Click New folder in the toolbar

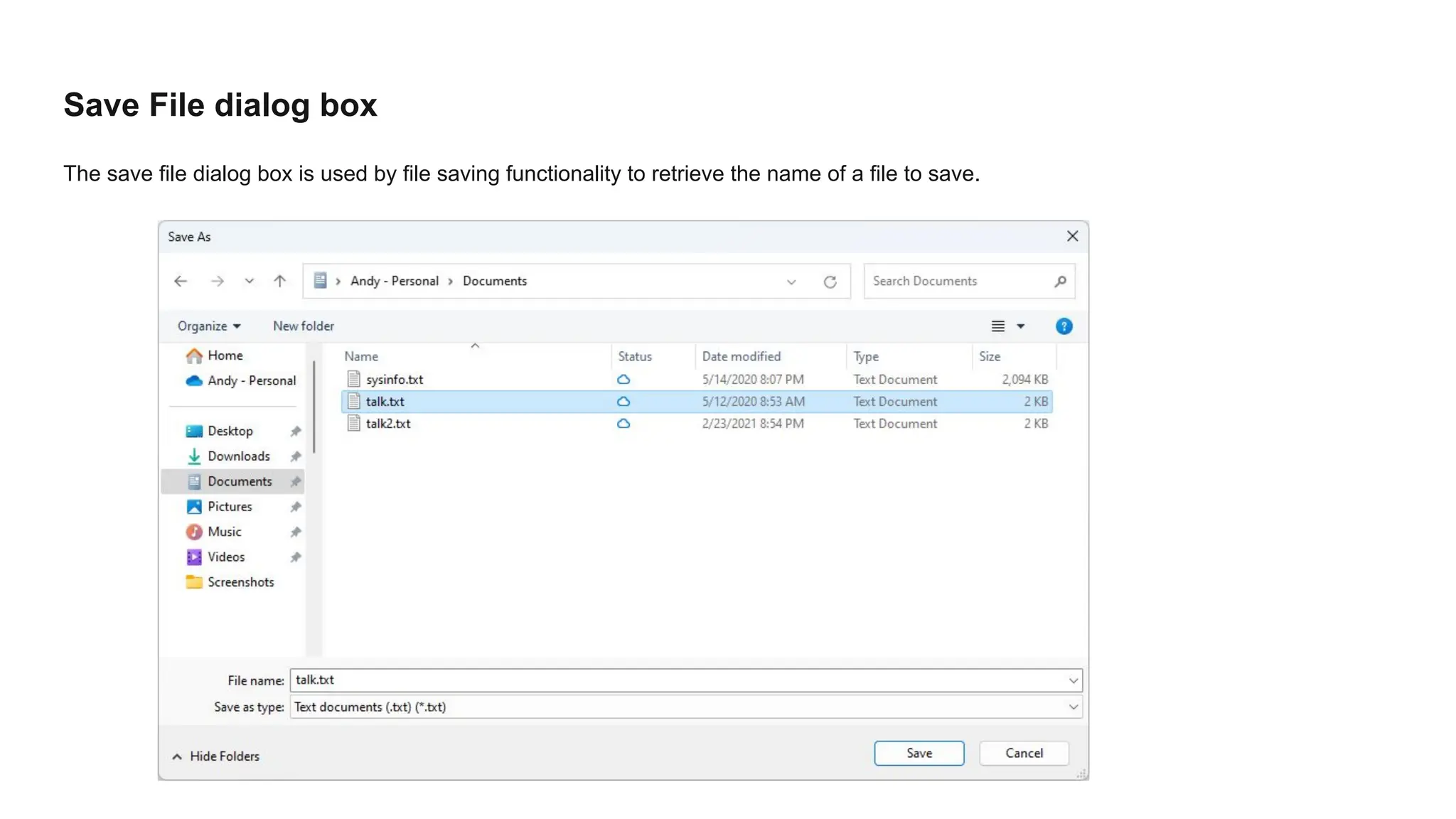pos(304,326)
